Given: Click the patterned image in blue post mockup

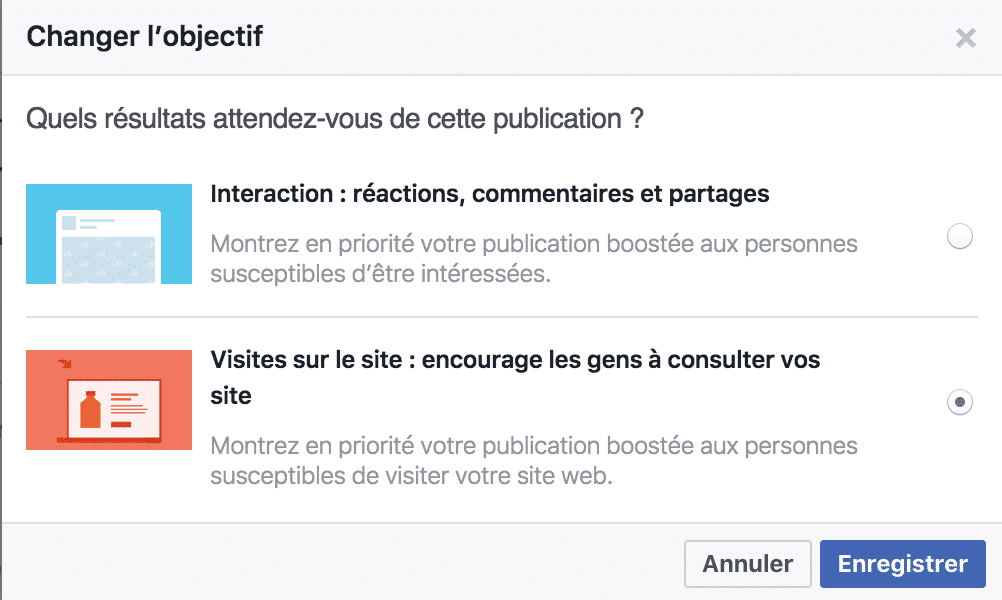Looking at the screenshot, I should click(x=109, y=260).
